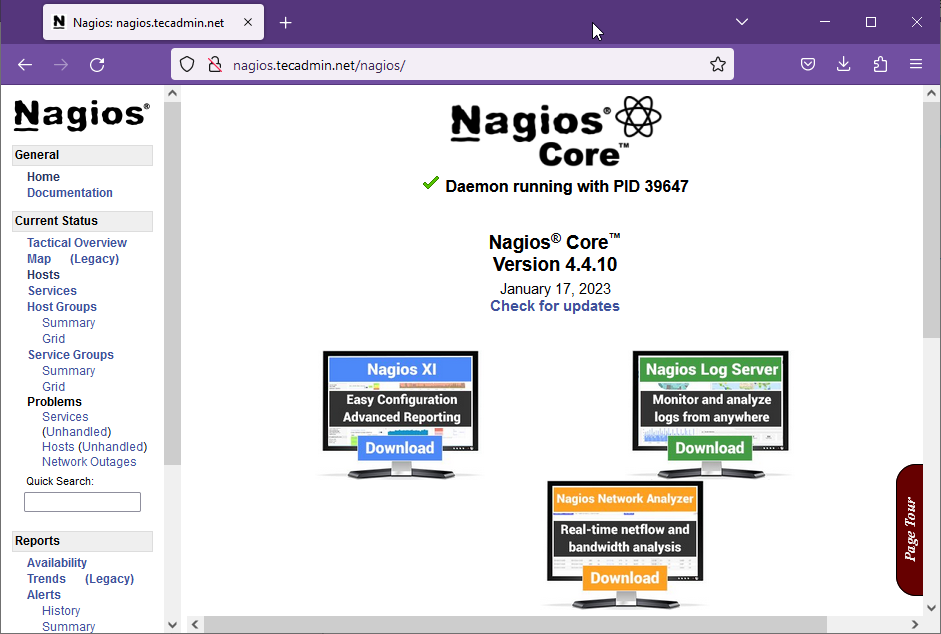Viewport: 941px width, 634px height.
Task: Click Check for updates
Action: (555, 306)
